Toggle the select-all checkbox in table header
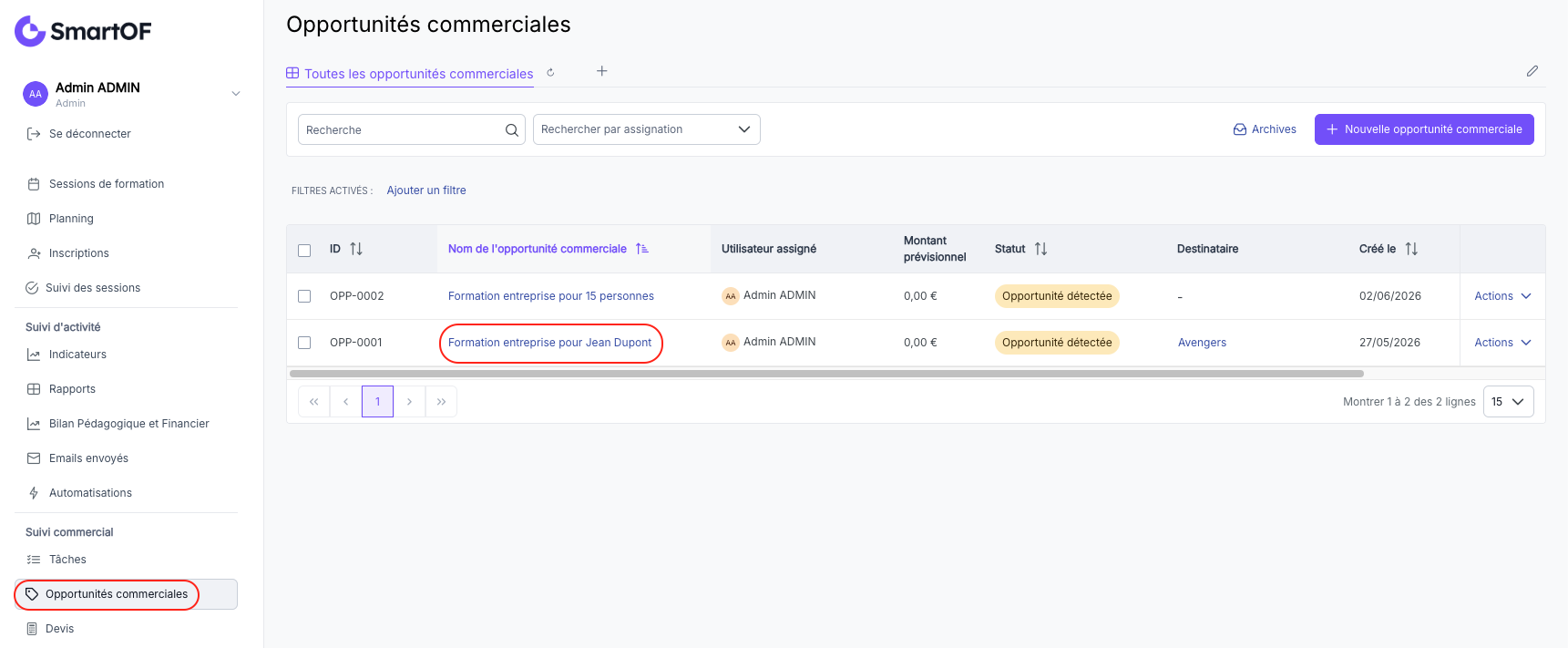 click(304, 250)
